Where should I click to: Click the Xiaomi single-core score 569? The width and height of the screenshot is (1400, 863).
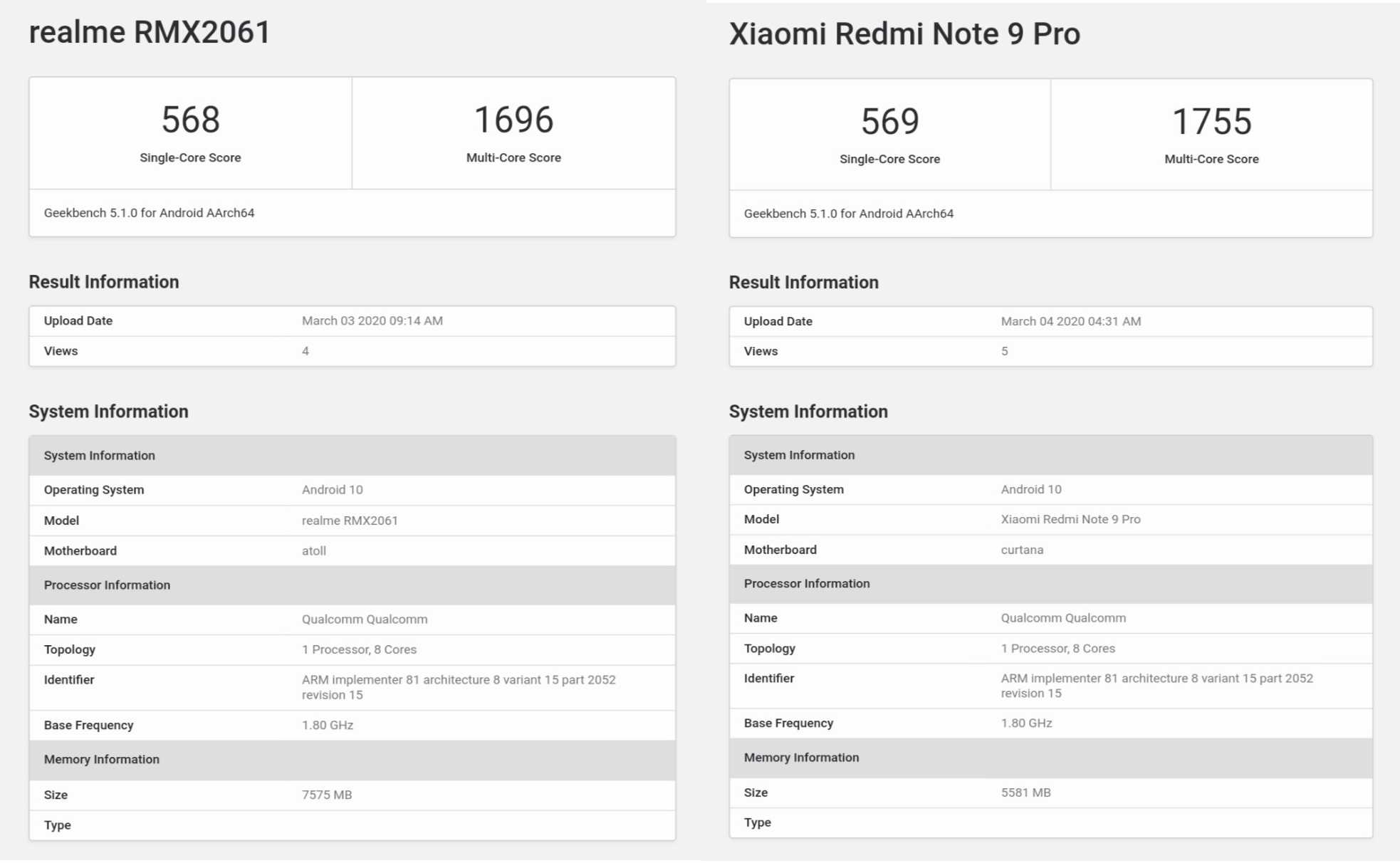tap(889, 122)
